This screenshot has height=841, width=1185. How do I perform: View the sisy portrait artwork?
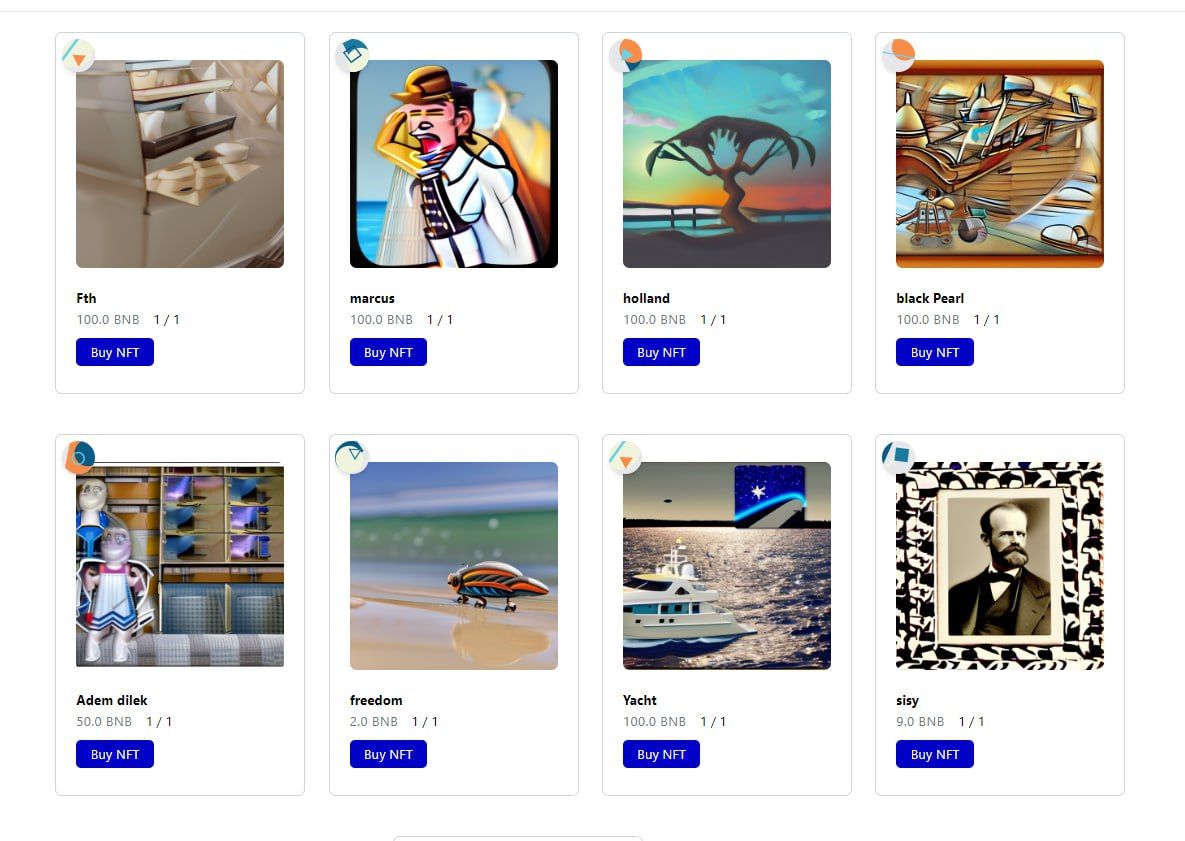coord(1000,566)
